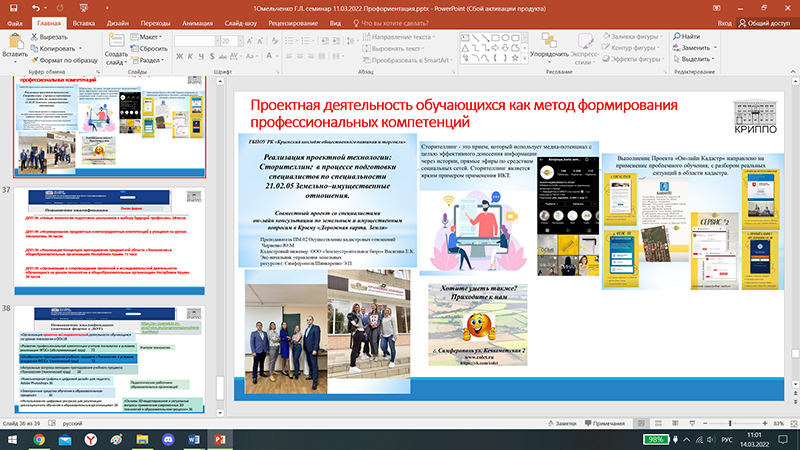800x450 pixels.
Task: Click the Заметки notes button in status bar
Action: tap(562, 423)
